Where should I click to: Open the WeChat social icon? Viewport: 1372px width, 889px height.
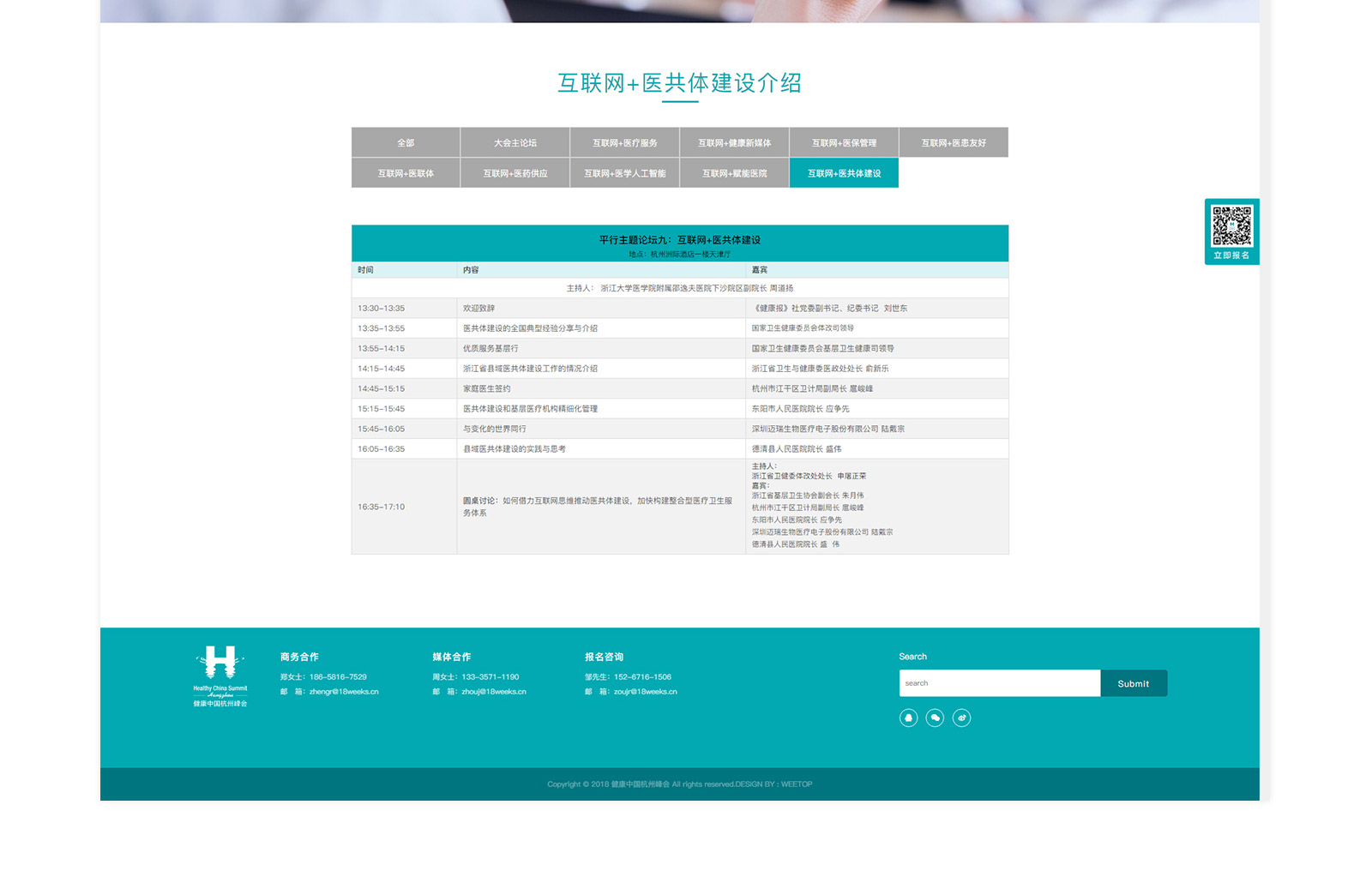coord(935,718)
